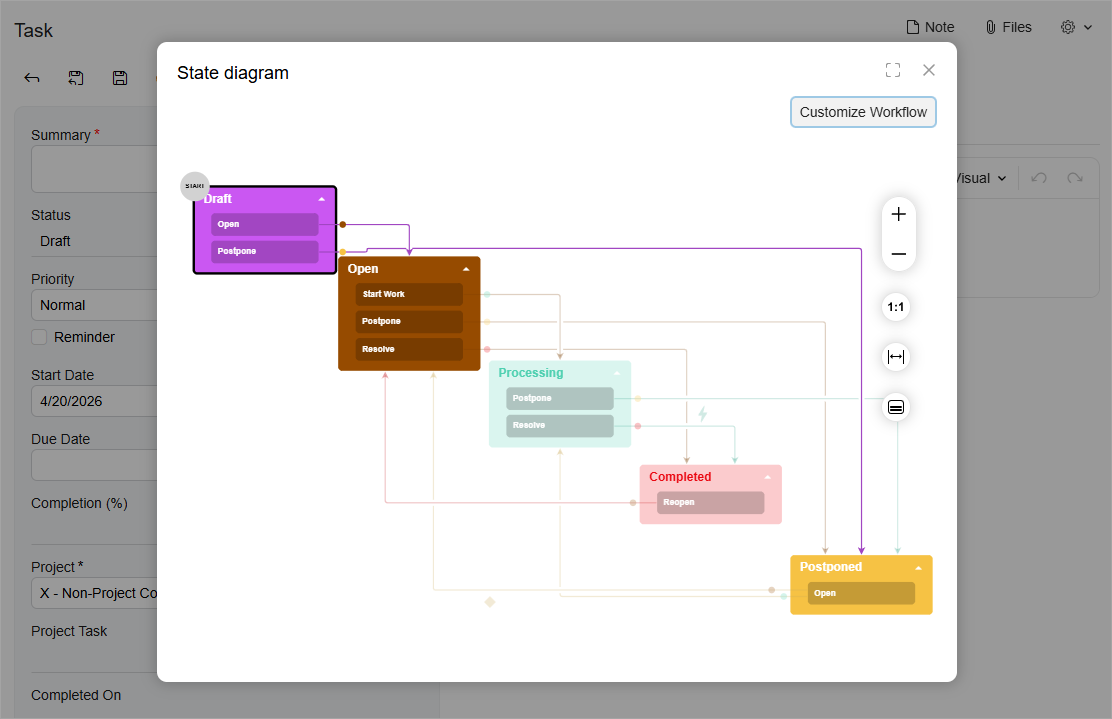Select Postpone transition in Processing node
The height and width of the screenshot is (719, 1112).
coord(560,398)
